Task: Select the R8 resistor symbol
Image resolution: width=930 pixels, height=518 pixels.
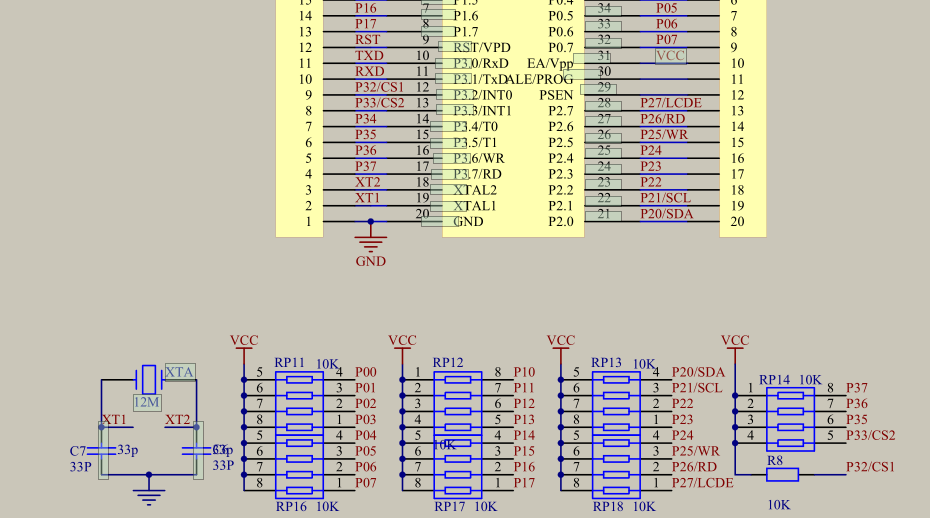Action: tap(782, 475)
